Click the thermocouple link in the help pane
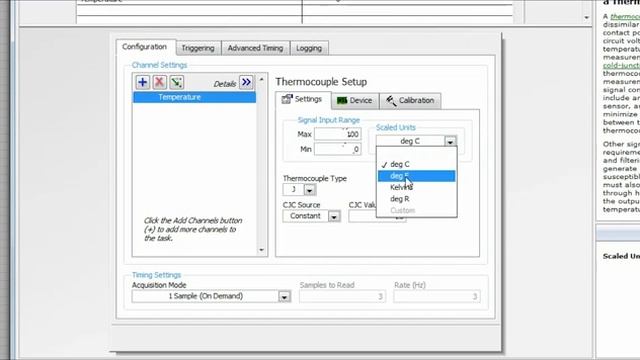The height and width of the screenshot is (360, 640). [625, 16]
